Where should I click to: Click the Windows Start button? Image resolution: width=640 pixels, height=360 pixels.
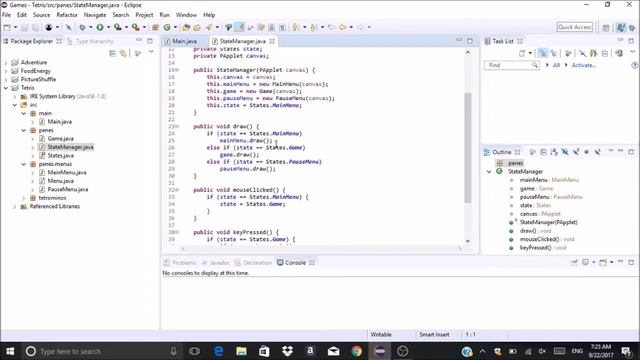[10, 351]
